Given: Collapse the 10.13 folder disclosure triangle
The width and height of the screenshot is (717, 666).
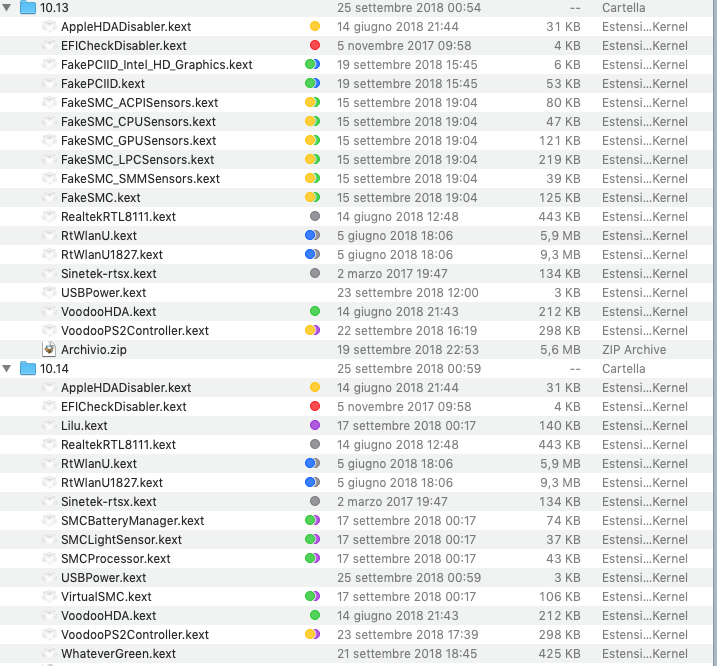Looking at the screenshot, I should click(x=7, y=8).
